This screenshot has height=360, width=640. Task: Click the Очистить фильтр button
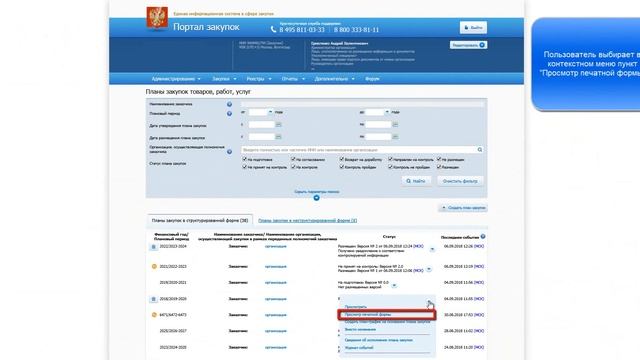(x=460, y=181)
